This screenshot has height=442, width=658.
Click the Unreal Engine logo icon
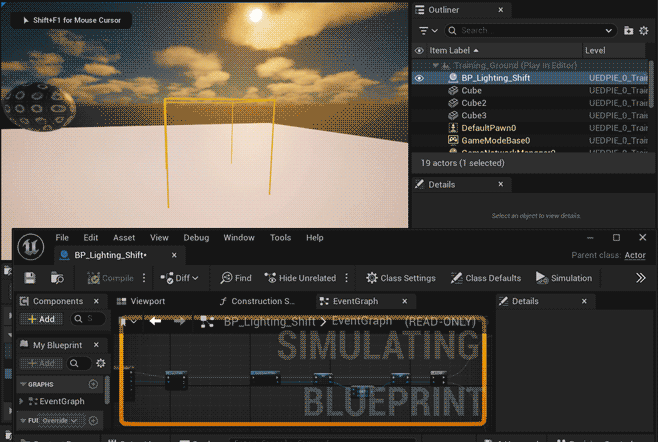click(31, 247)
